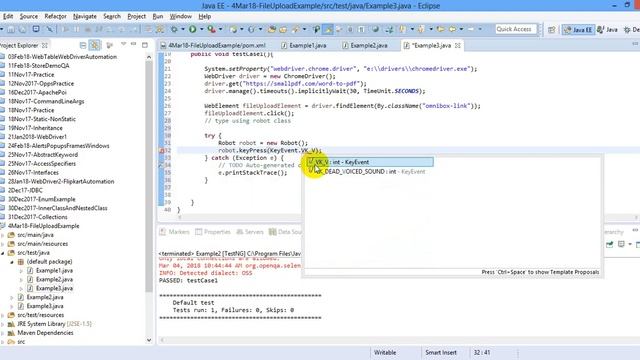Click the Run Last Tool icon
The height and width of the screenshot is (360, 640).
click(212, 29)
